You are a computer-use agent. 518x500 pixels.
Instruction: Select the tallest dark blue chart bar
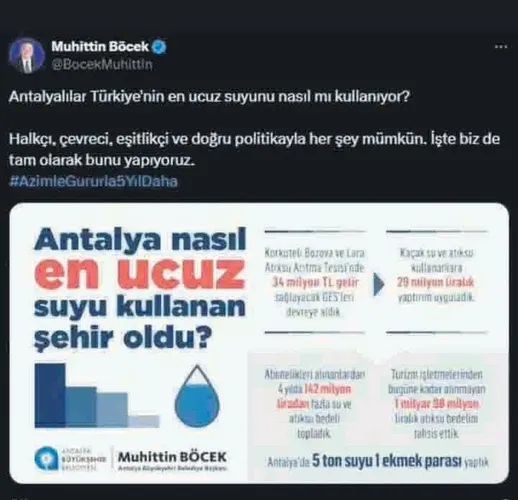click(x=50, y=395)
